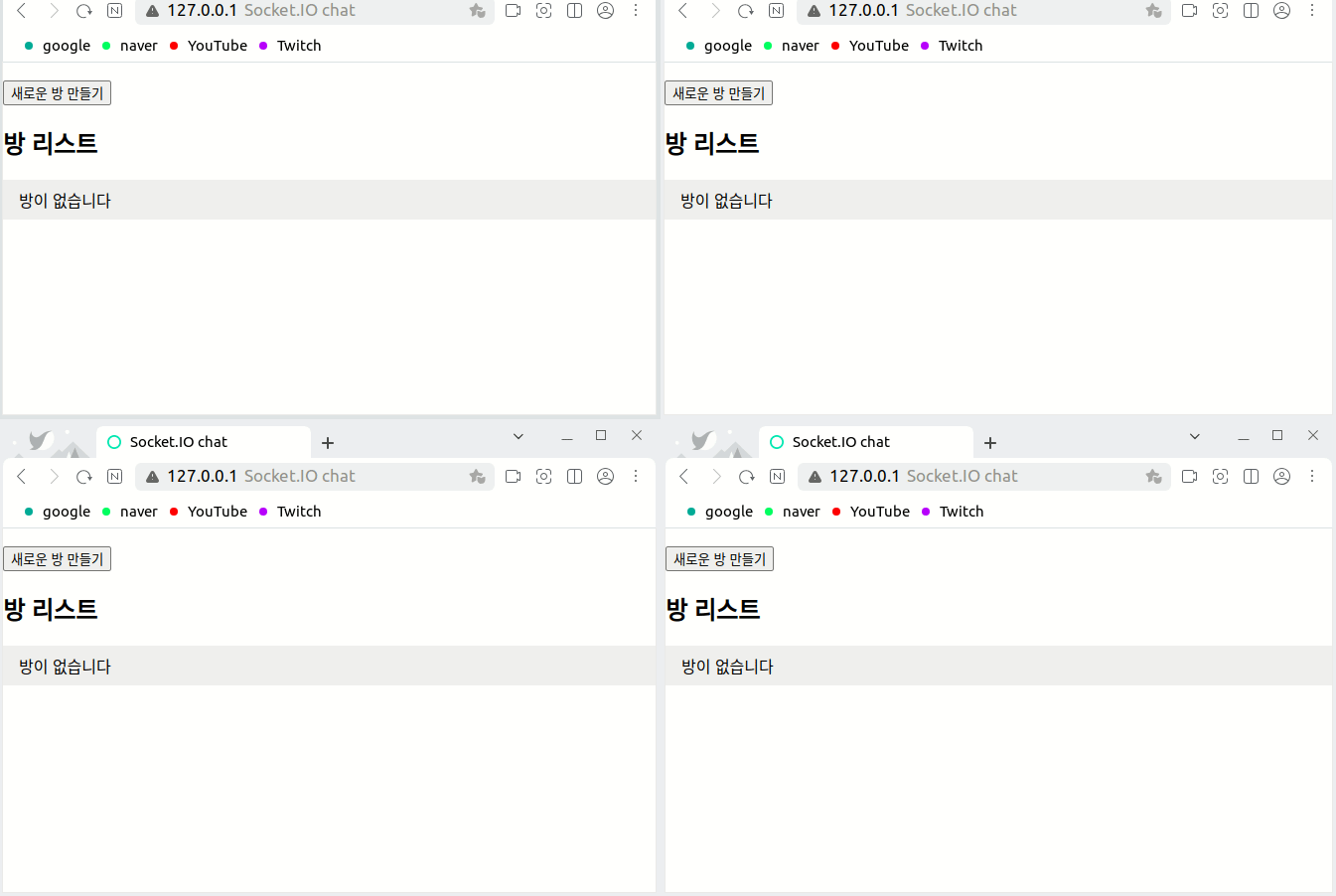Reload page in top-left browser window

pyautogui.click(x=84, y=11)
